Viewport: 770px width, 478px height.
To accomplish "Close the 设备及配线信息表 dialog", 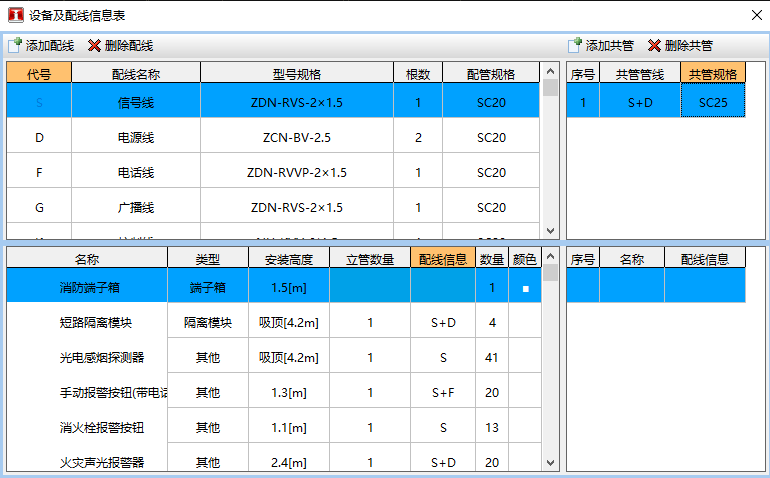I will (x=757, y=15).
